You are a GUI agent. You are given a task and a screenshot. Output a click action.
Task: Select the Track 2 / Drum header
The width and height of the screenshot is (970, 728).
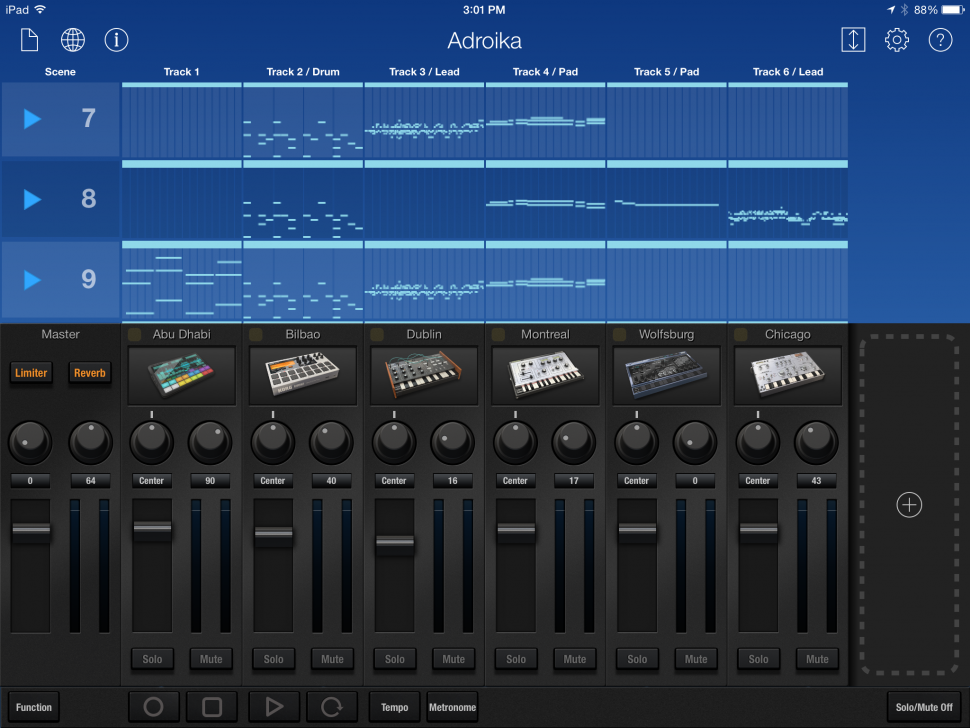(303, 72)
